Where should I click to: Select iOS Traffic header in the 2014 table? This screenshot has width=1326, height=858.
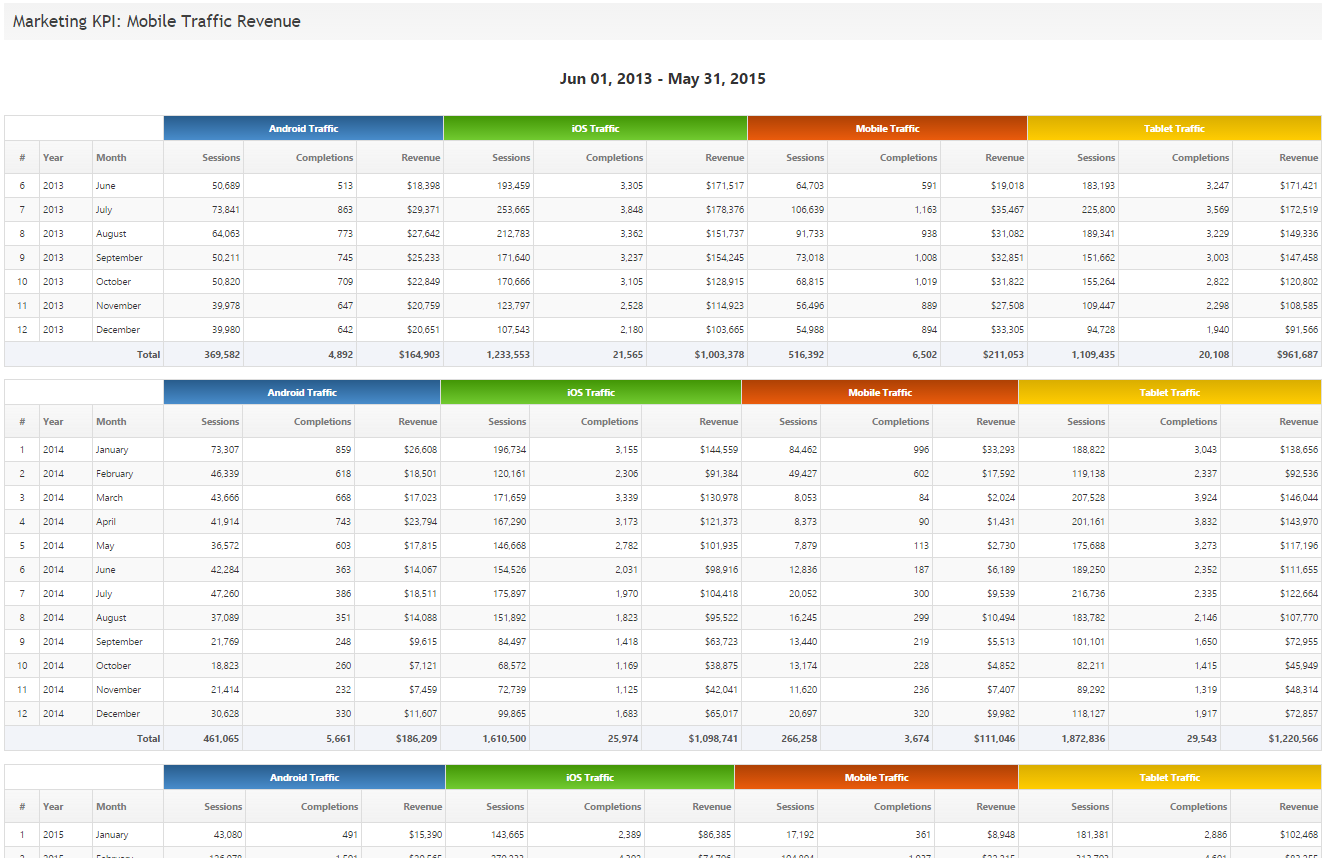pyautogui.click(x=591, y=393)
